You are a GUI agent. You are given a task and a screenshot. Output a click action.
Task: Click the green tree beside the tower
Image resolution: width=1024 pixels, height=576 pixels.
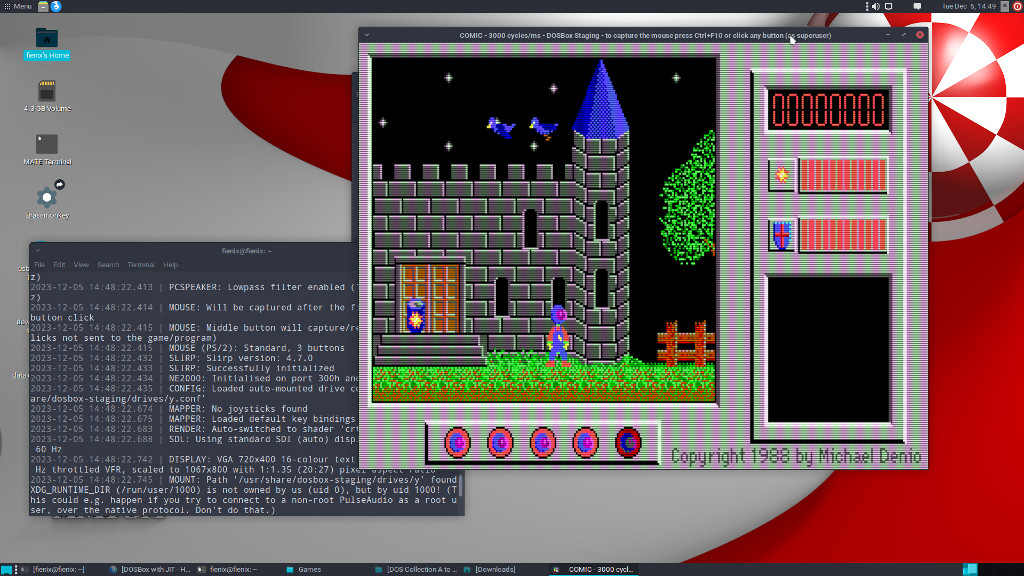pyautogui.click(x=688, y=198)
